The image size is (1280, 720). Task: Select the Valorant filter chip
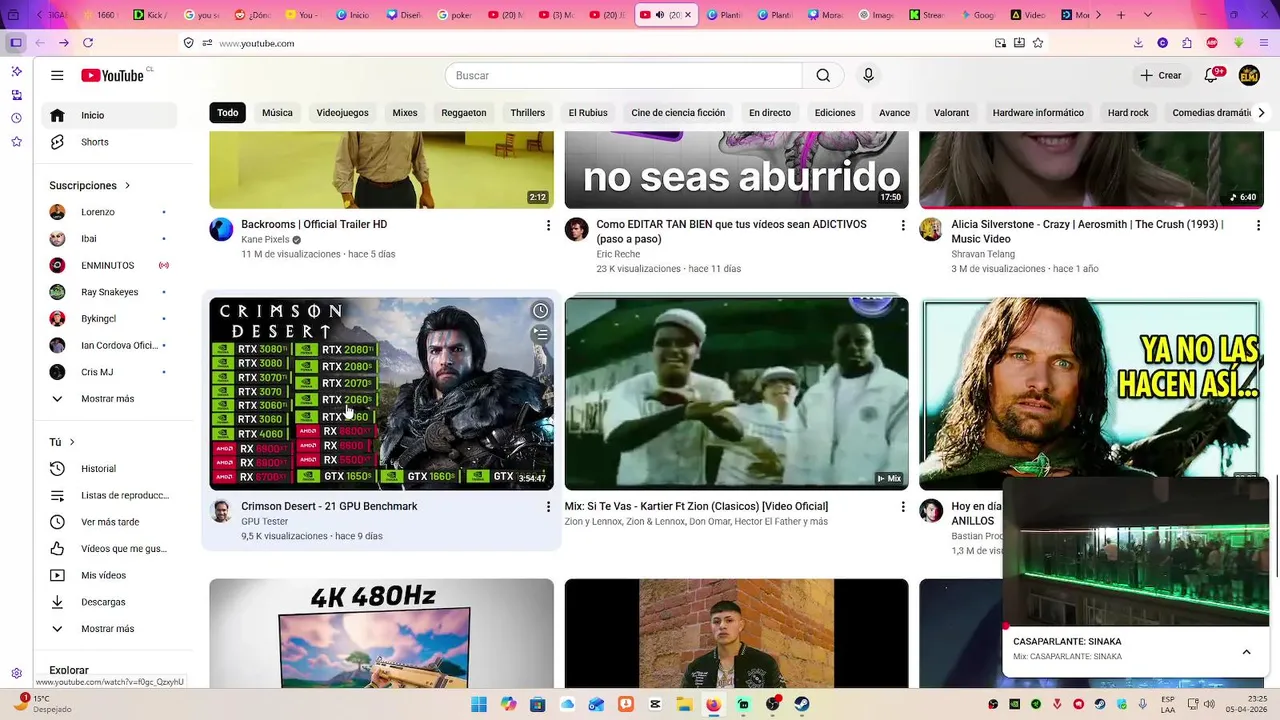951,113
